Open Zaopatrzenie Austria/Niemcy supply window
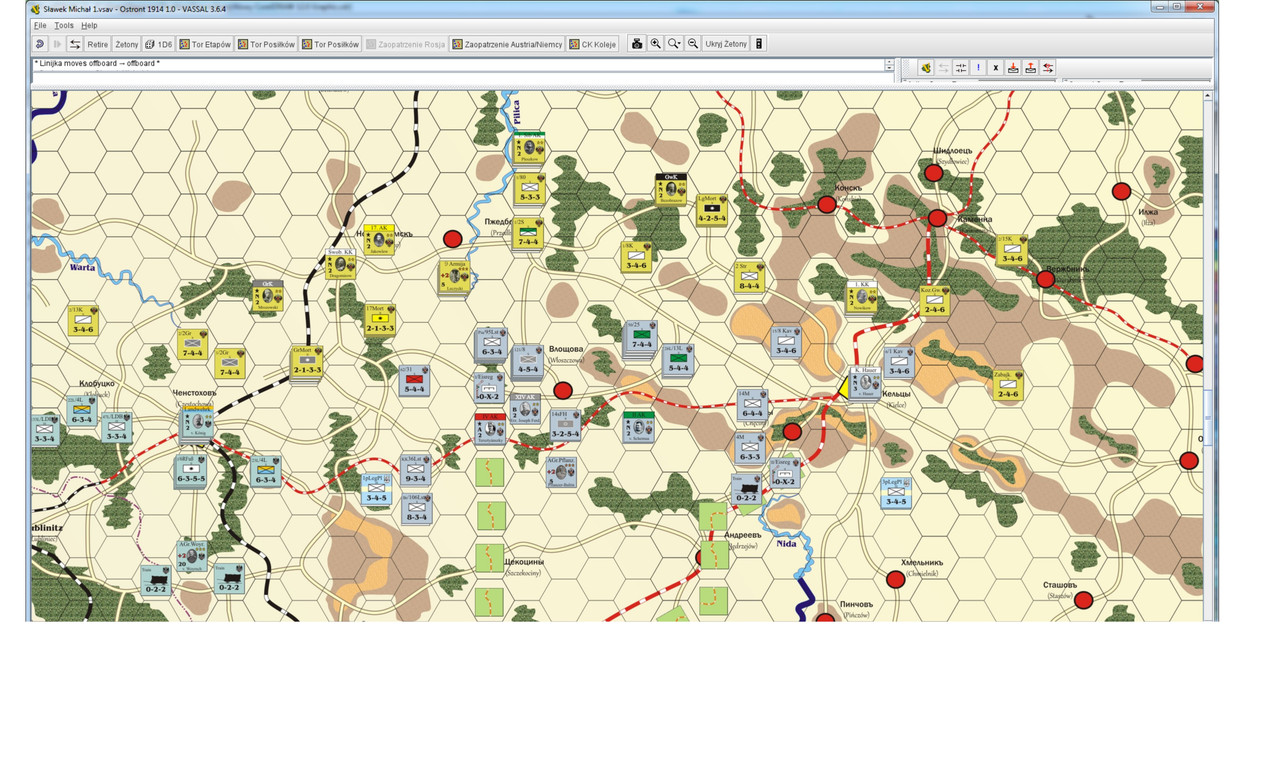 pos(507,44)
